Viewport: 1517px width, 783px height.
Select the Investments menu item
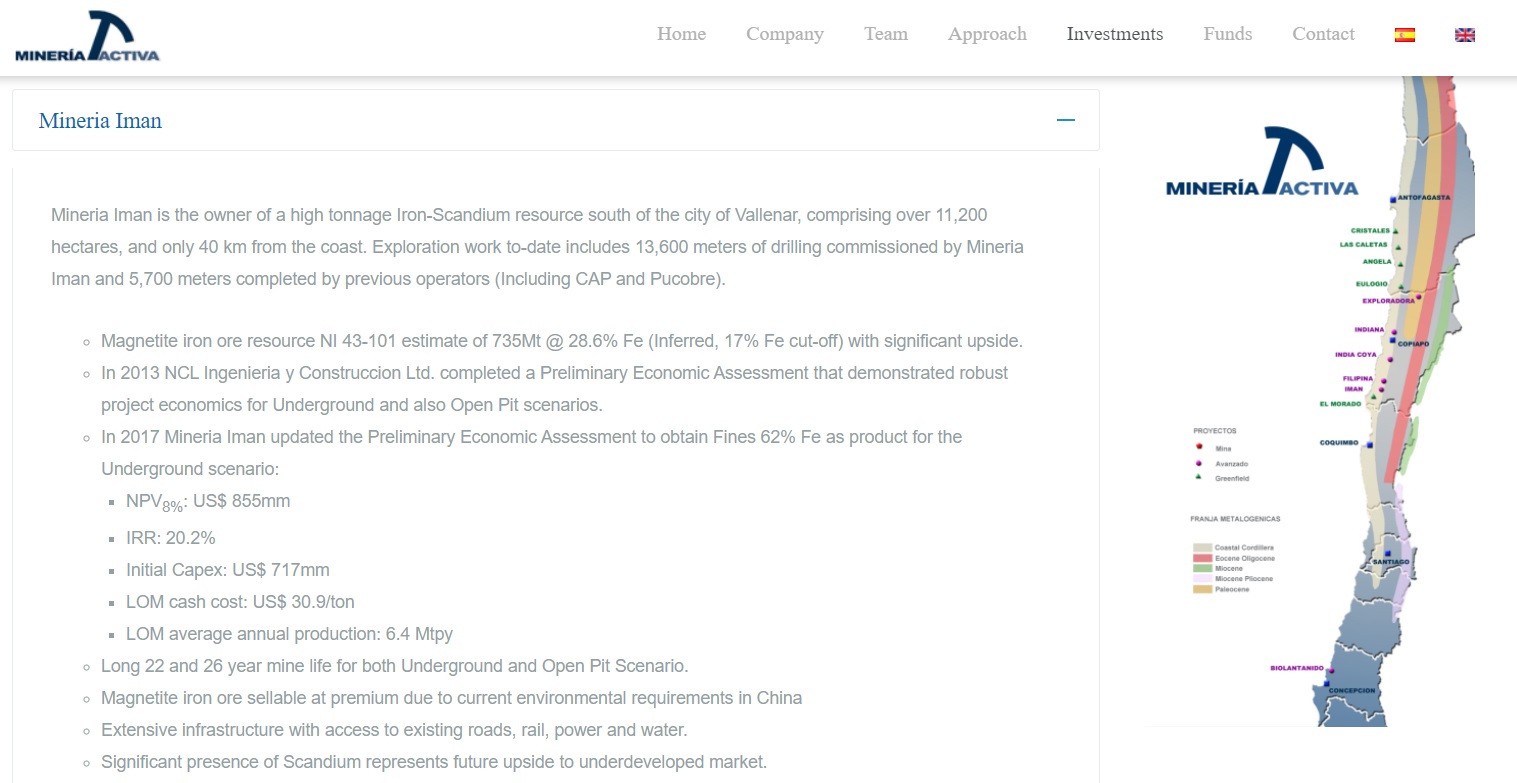point(1115,34)
